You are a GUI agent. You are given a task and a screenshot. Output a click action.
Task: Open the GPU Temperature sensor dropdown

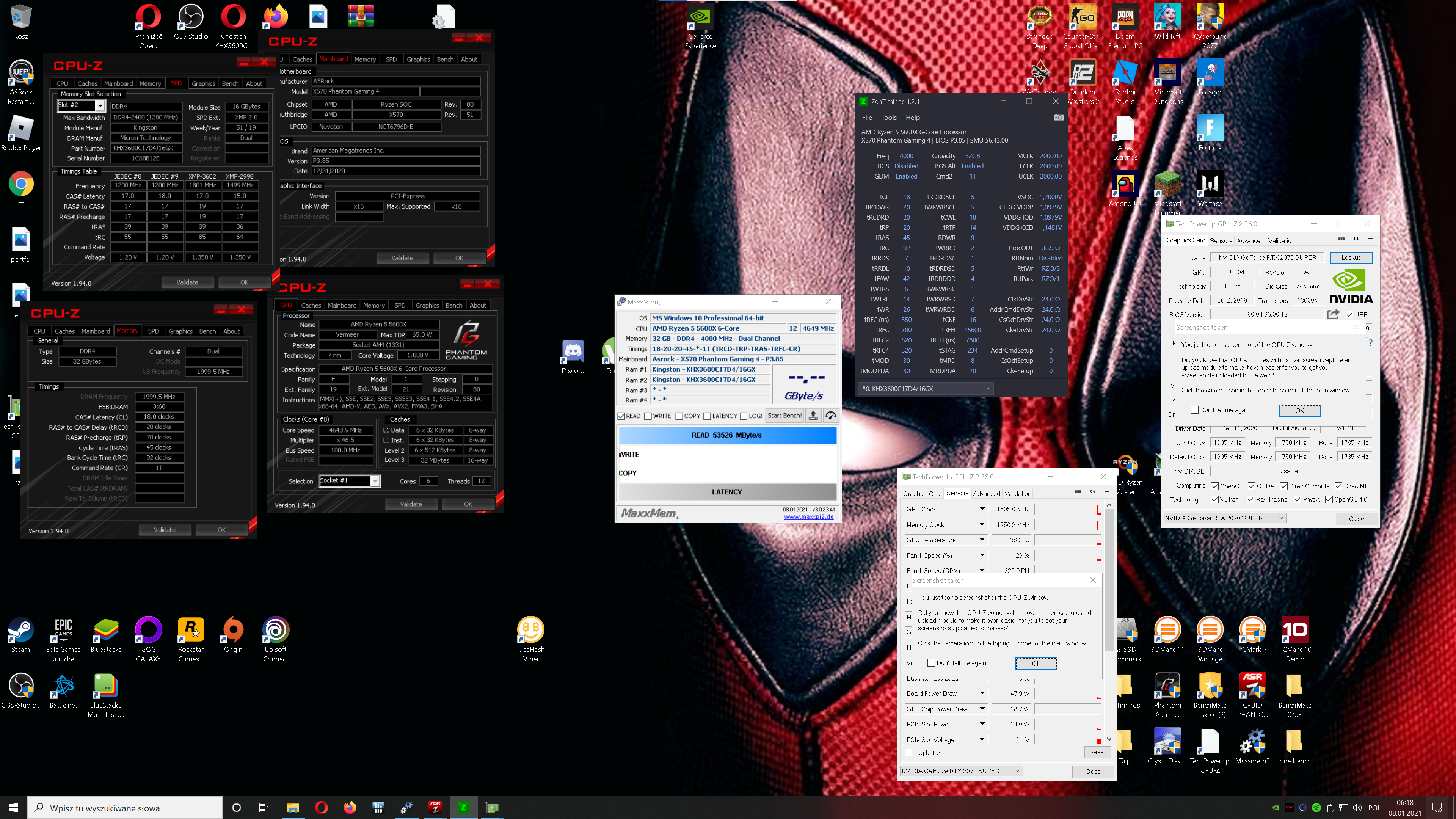[982, 540]
